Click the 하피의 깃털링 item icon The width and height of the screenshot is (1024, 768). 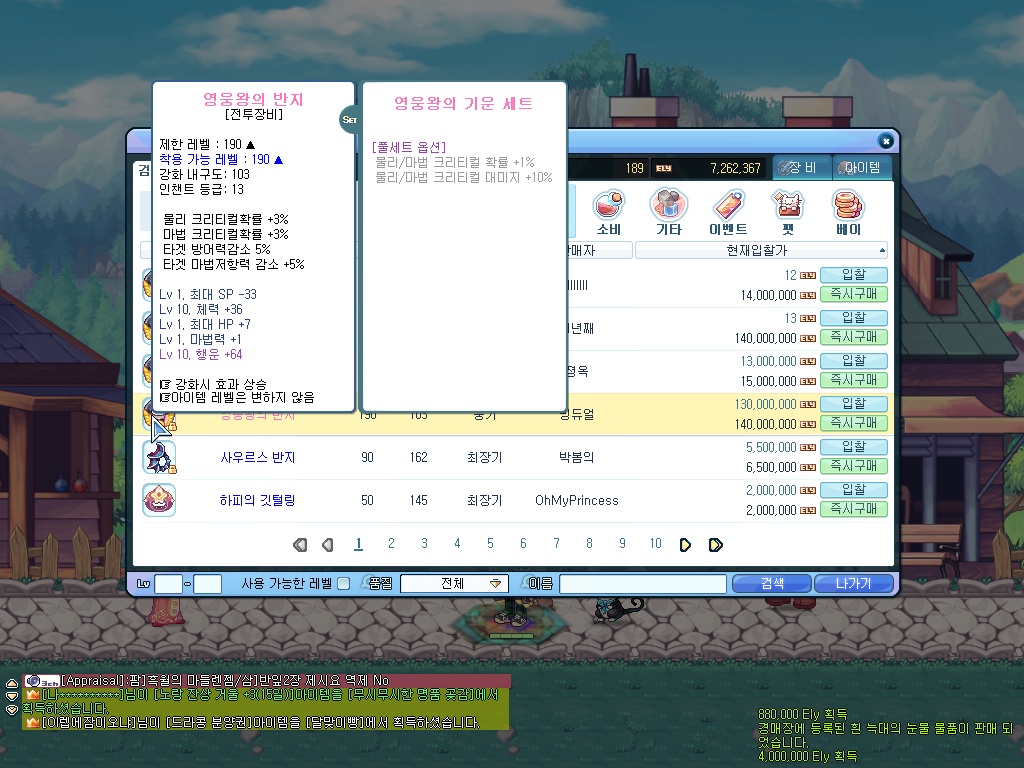159,500
